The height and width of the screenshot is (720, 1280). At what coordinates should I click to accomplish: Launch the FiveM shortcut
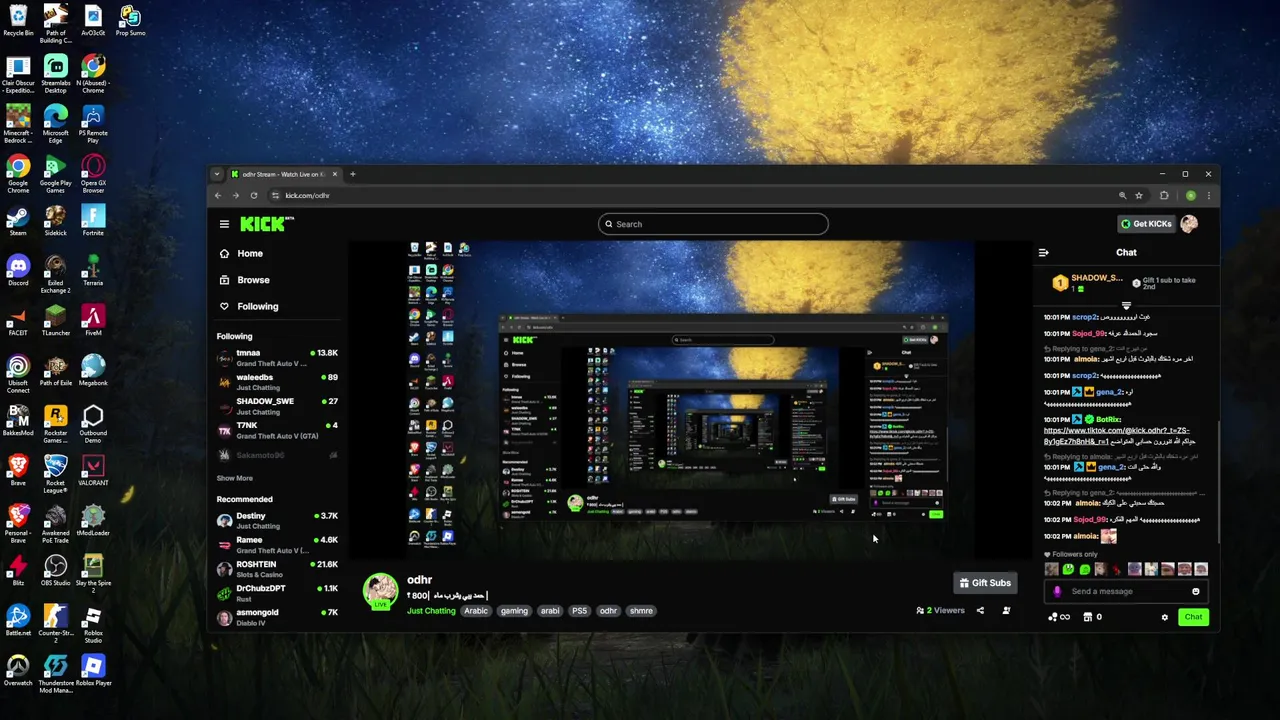tap(93, 320)
